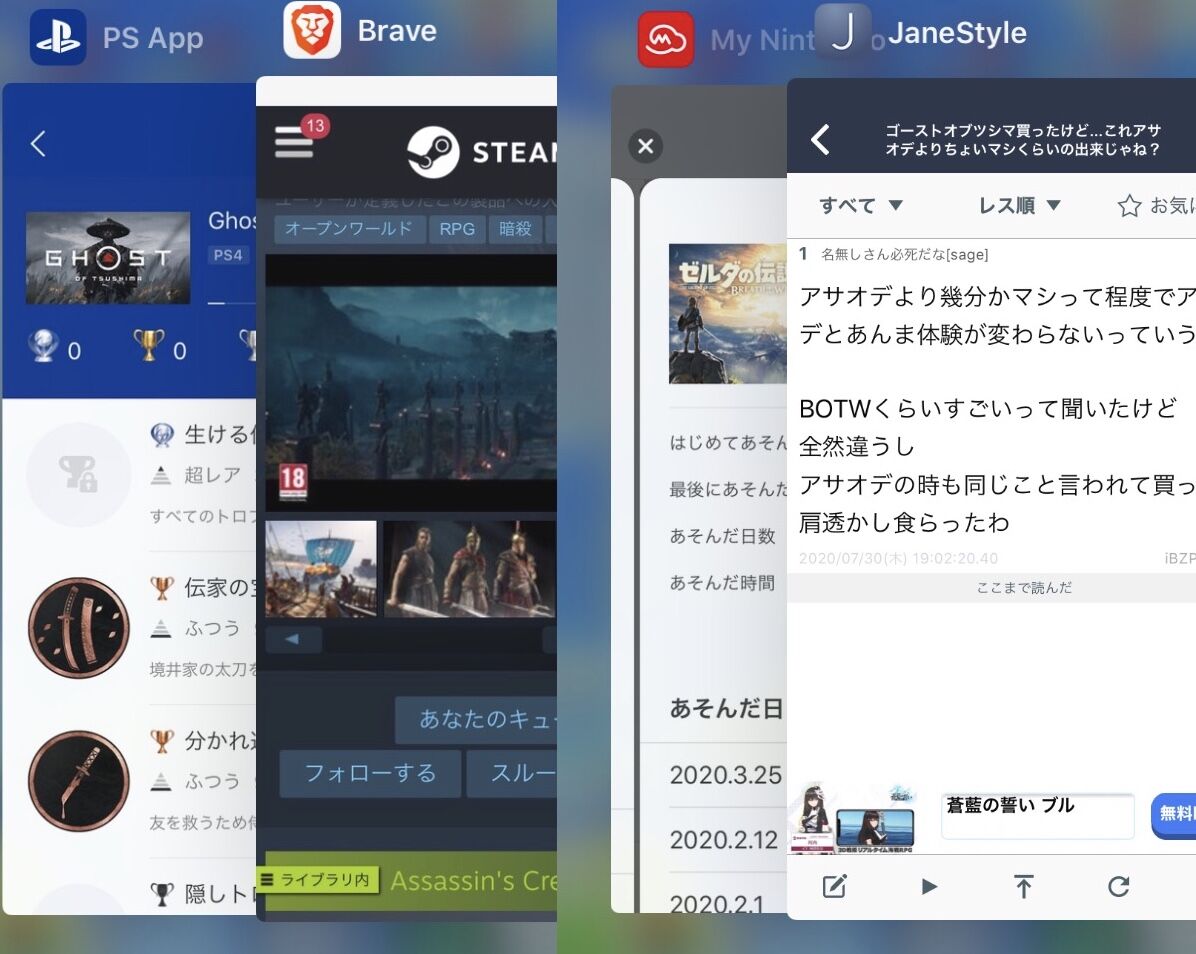Viewport: 1196px width, 954px height.
Task: Click the left scroll arrow under Steam screenshots
Action: pyautogui.click(x=293, y=639)
